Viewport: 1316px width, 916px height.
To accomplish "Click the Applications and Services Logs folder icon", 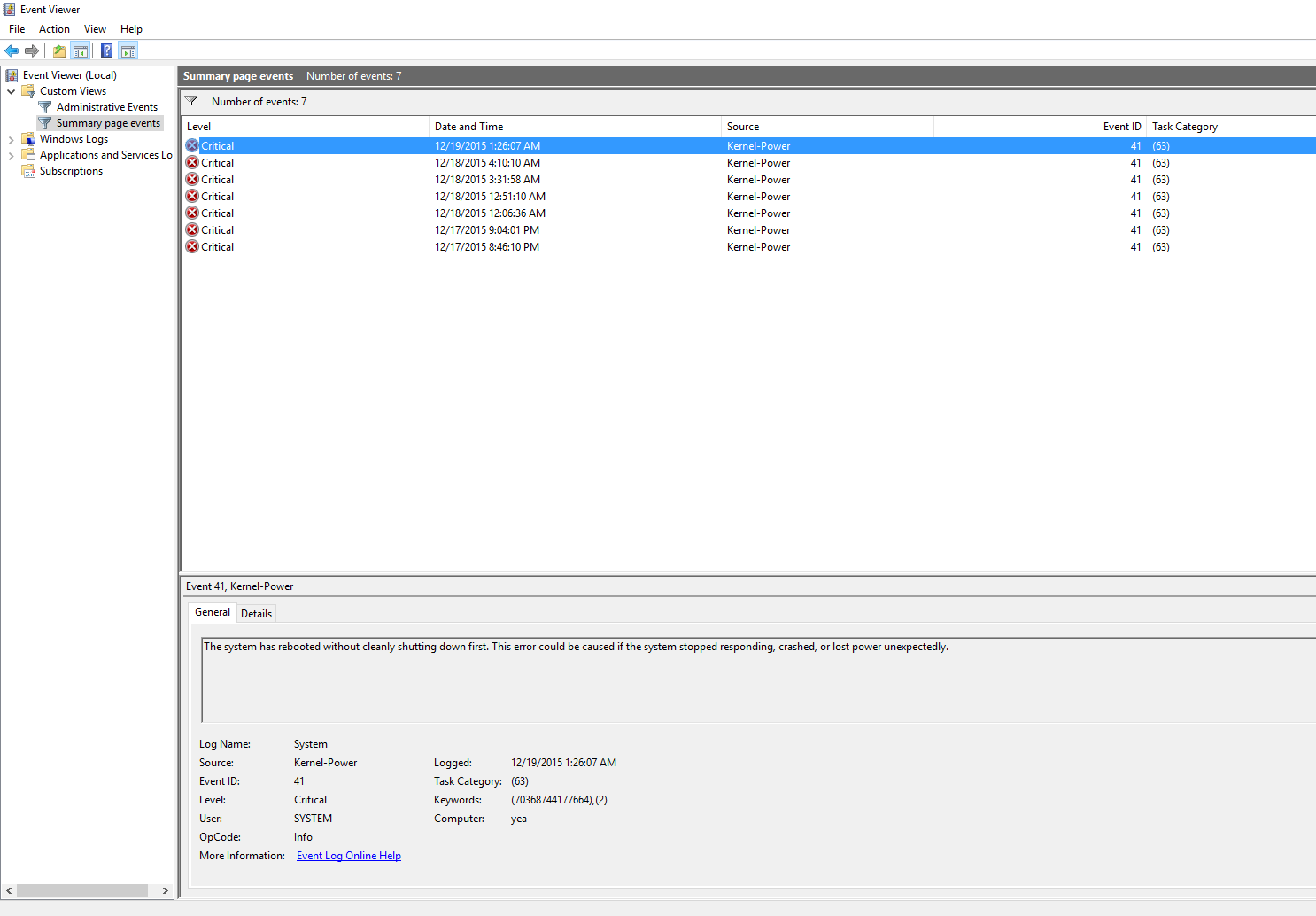I will click(x=28, y=155).
